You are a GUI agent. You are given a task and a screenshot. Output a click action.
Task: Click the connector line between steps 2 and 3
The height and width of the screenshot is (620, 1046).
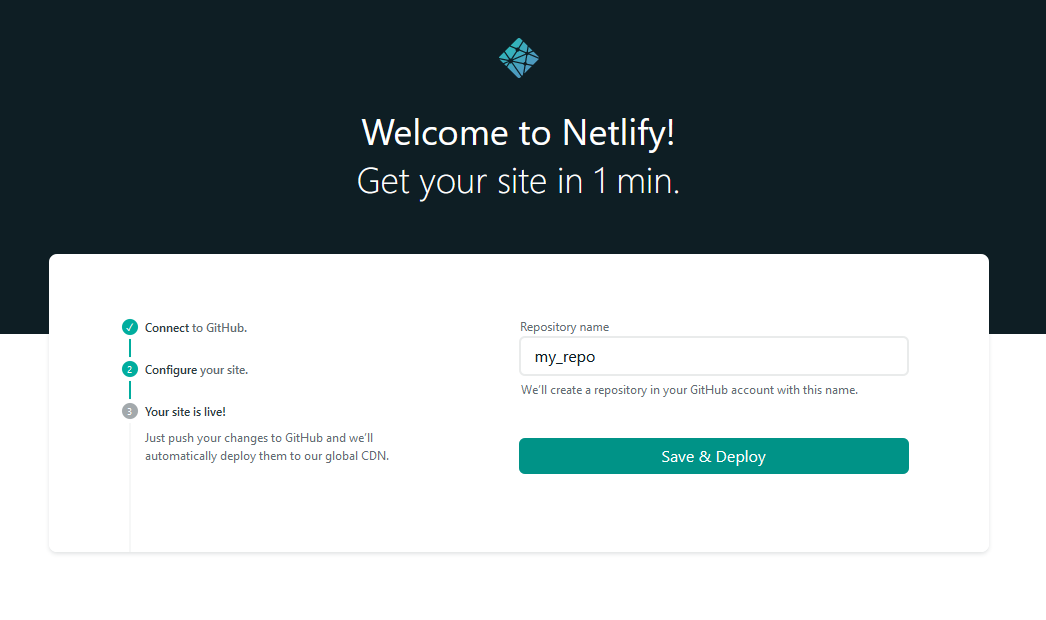pos(130,390)
